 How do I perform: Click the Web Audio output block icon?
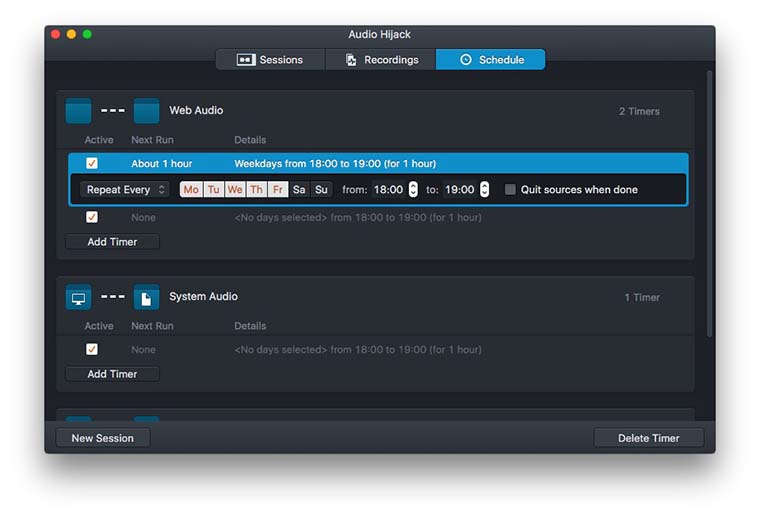pyautogui.click(x=146, y=111)
